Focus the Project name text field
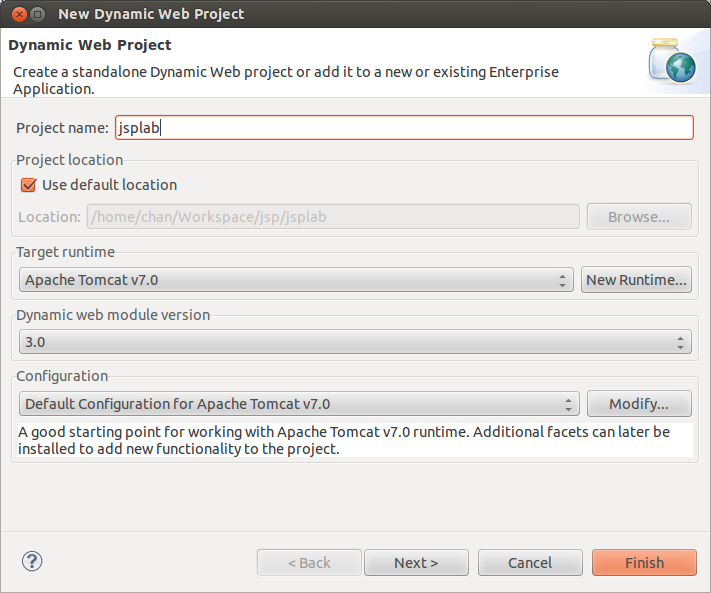This screenshot has width=711, height=593. [404, 128]
